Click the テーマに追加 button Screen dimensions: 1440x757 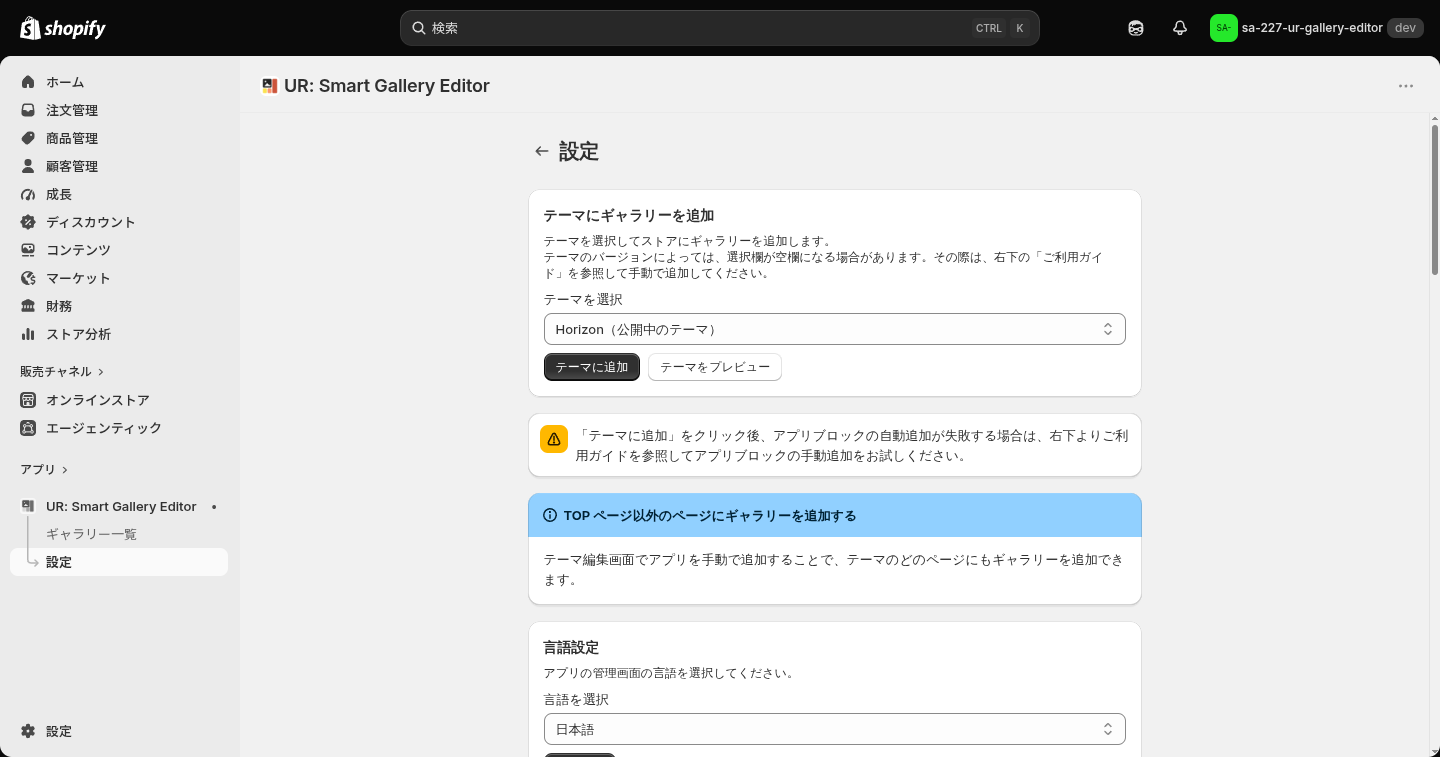(x=592, y=367)
